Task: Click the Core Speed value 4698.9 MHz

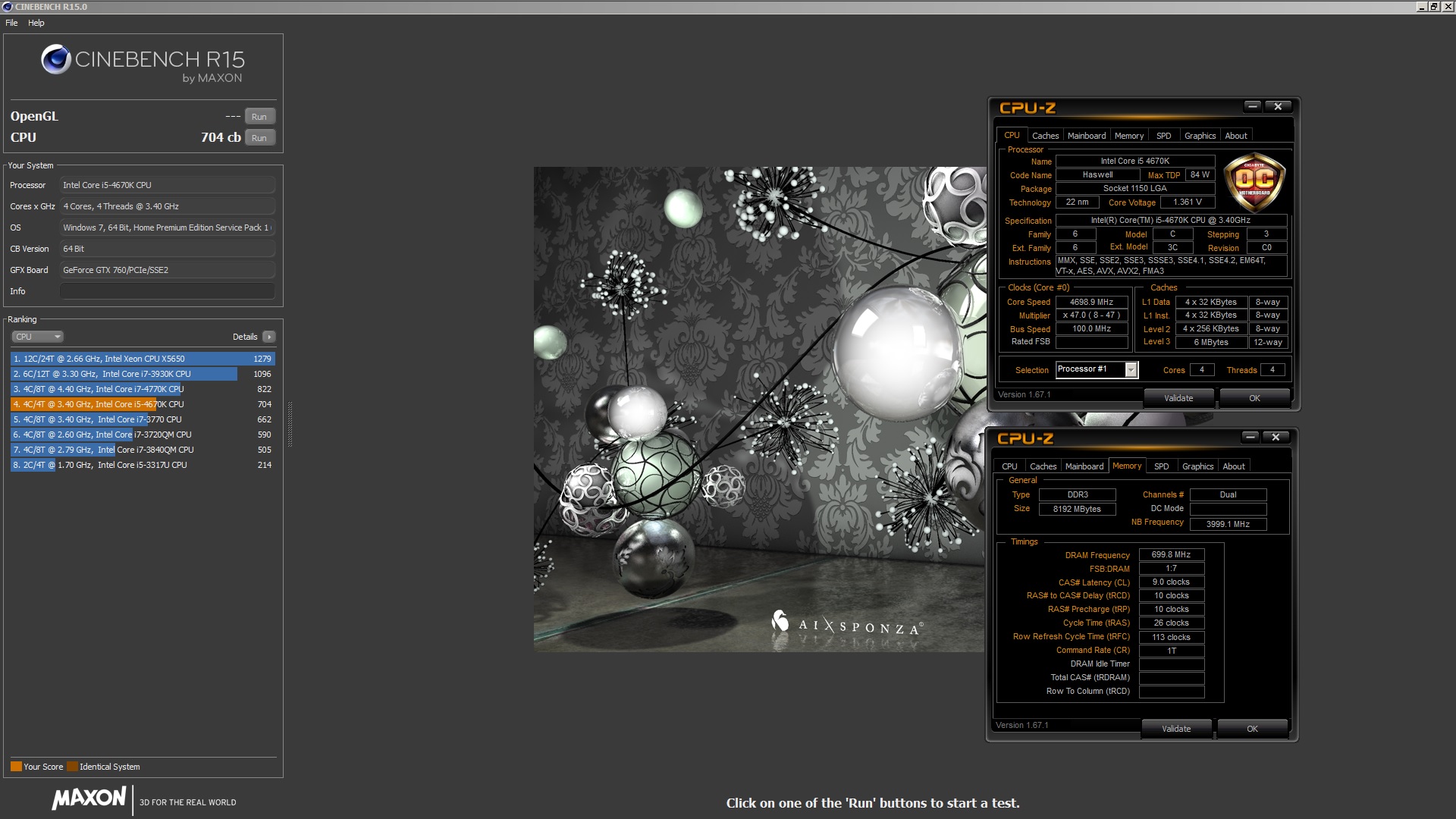Action: (x=1091, y=302)
